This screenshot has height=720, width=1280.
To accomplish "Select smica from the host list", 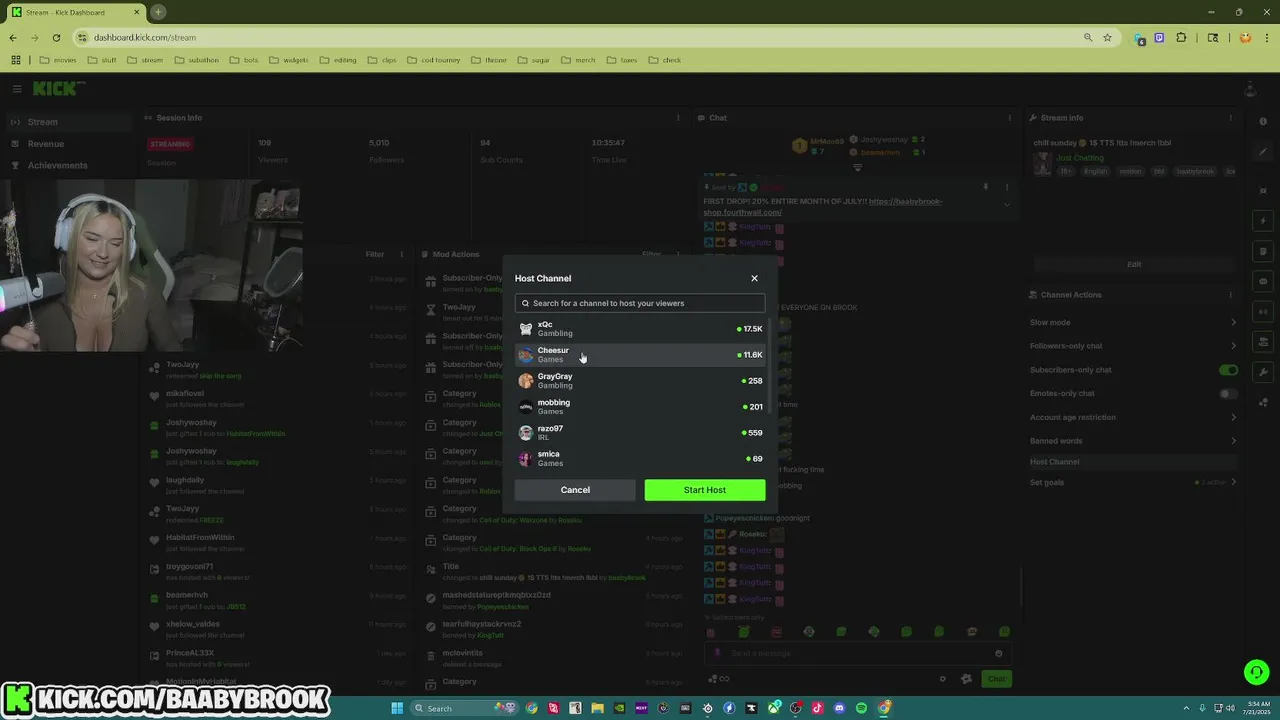I will [640, 459].
